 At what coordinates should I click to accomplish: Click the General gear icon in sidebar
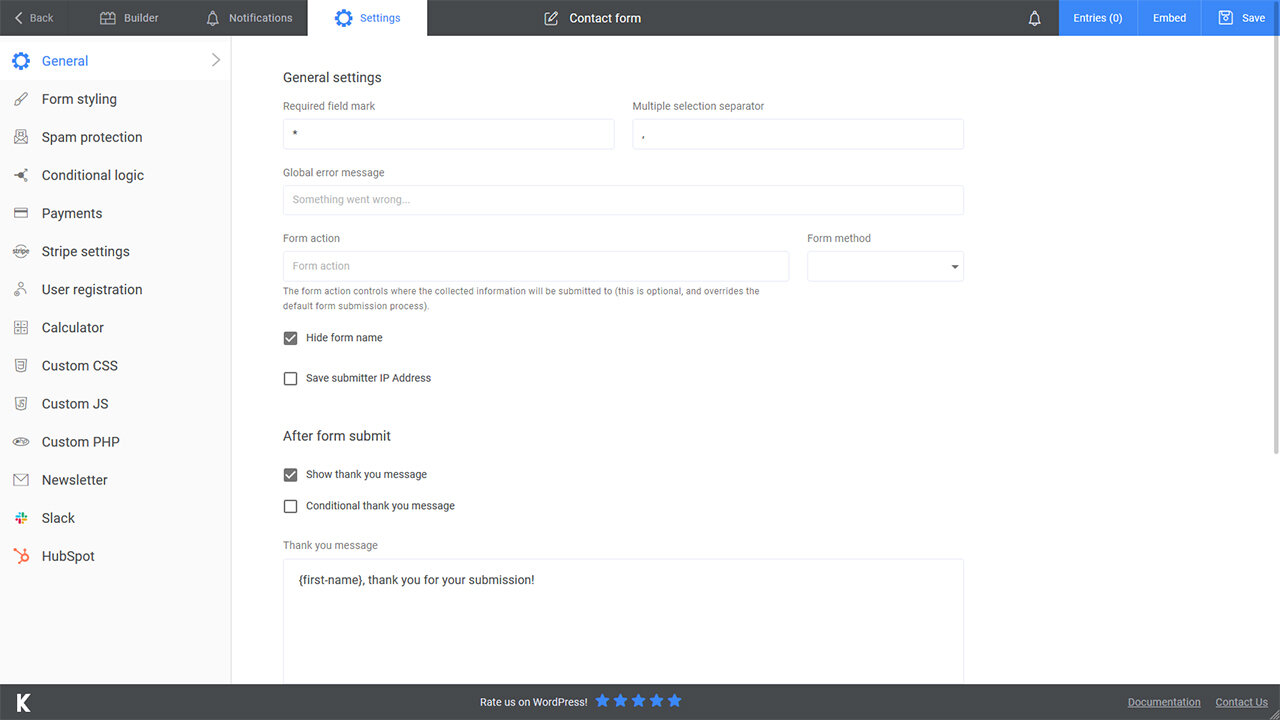point(21,61)
